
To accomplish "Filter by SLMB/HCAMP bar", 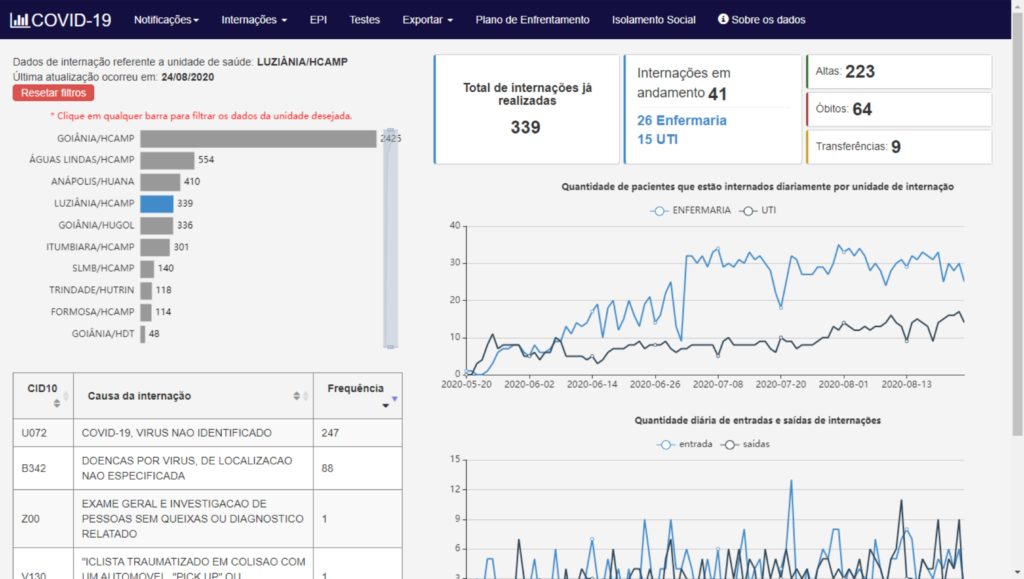I will tap(147, 268).
